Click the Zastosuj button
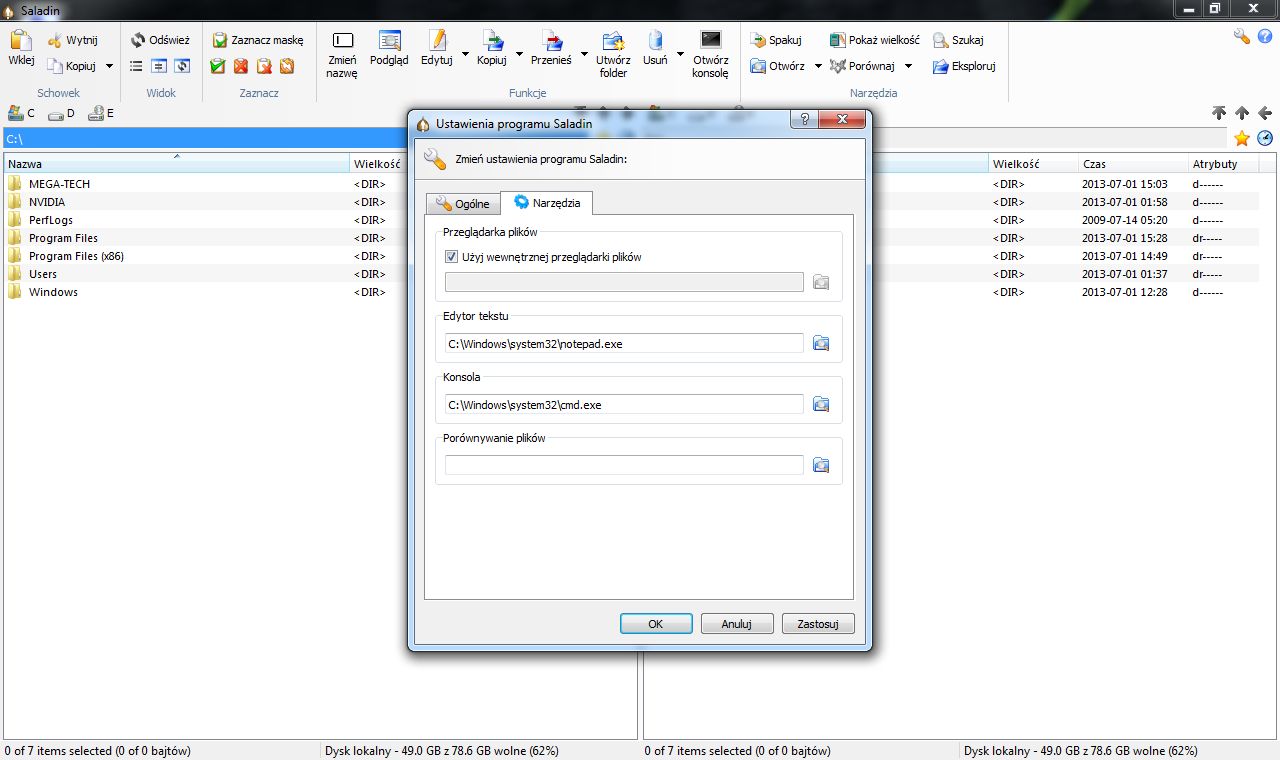1280x760 pixels. pyautogui.click(x=818, y=624)
